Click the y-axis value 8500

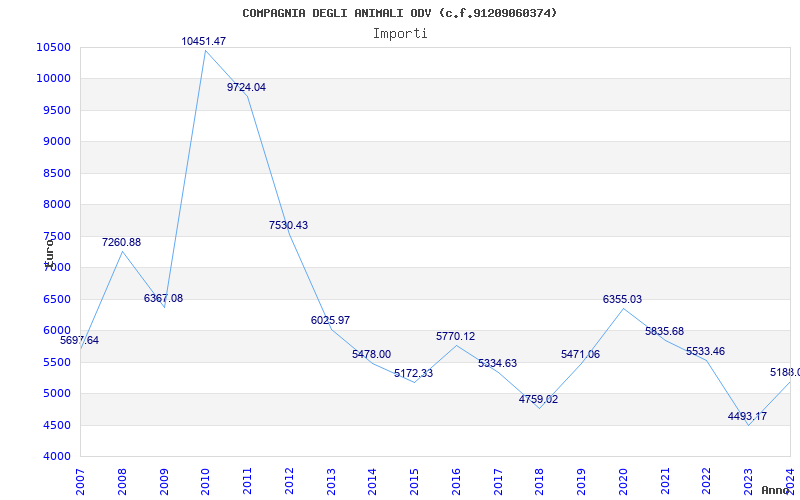(x=56, y=173)
